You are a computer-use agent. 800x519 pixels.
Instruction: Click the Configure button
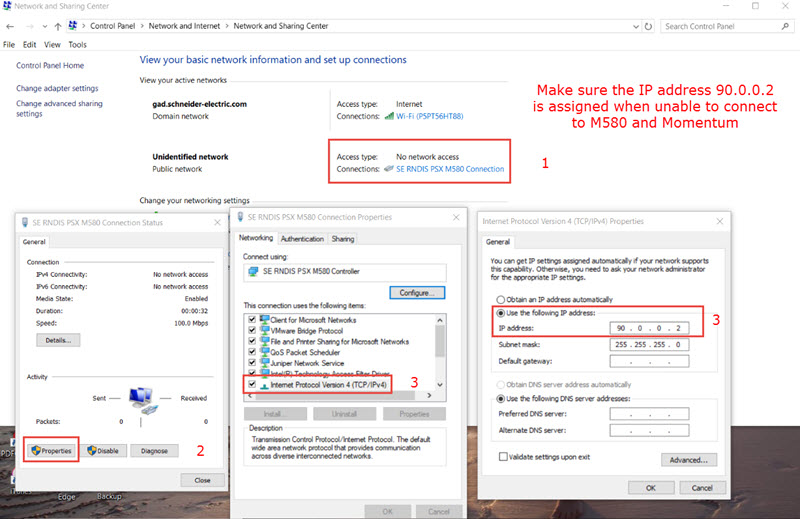click(417, 293)
